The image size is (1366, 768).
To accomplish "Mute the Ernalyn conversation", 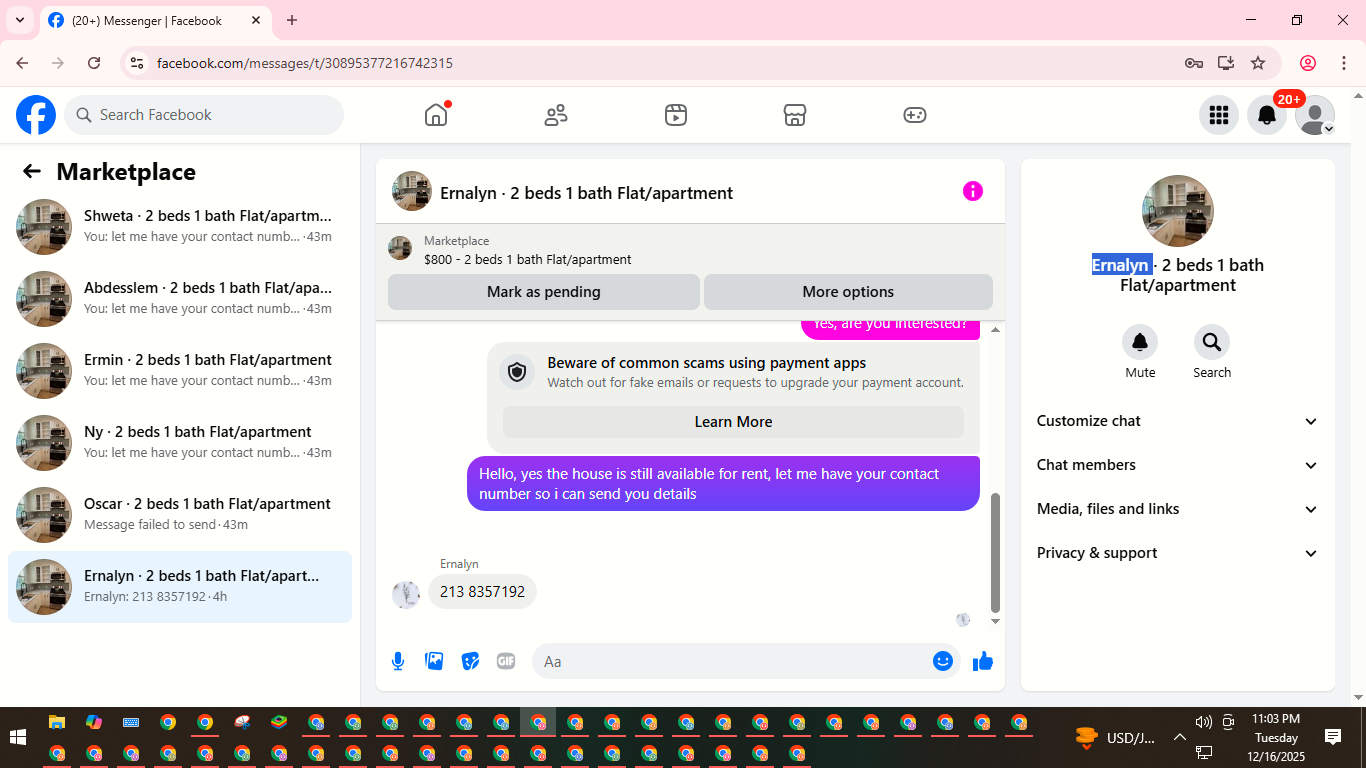I will 1140,343.
